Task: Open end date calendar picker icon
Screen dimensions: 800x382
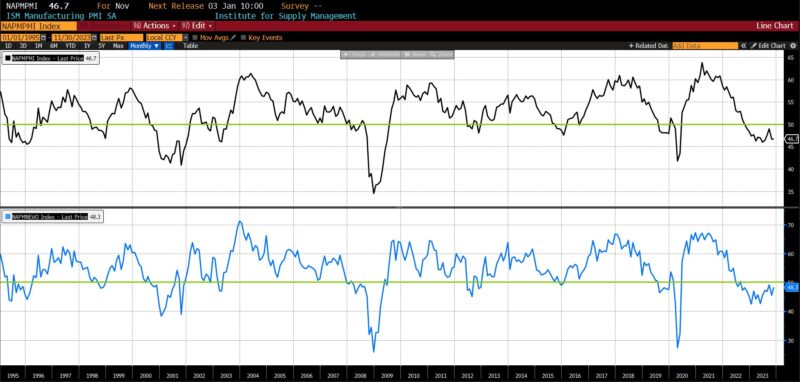Action: (x=94, y=38)
